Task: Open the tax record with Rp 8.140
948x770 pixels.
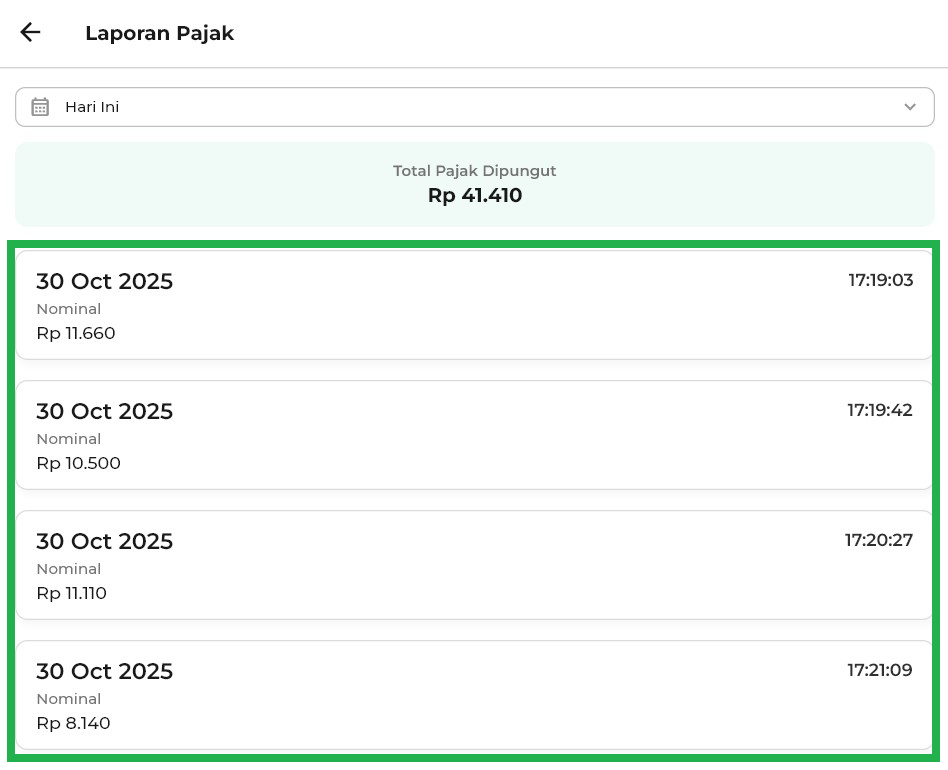Action: pos(474,695)
